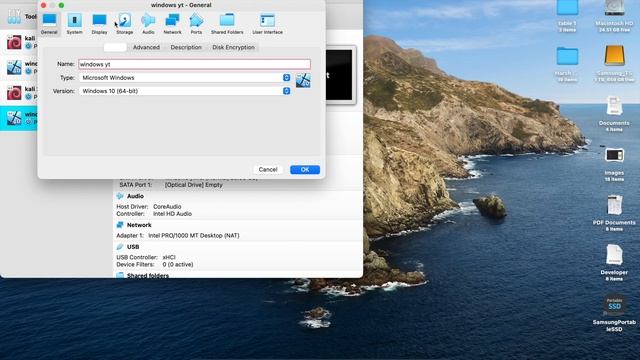This screenshot has width=640, height=360.
Task: Open the table 1 folder on desktop
Action: [567, 16]
